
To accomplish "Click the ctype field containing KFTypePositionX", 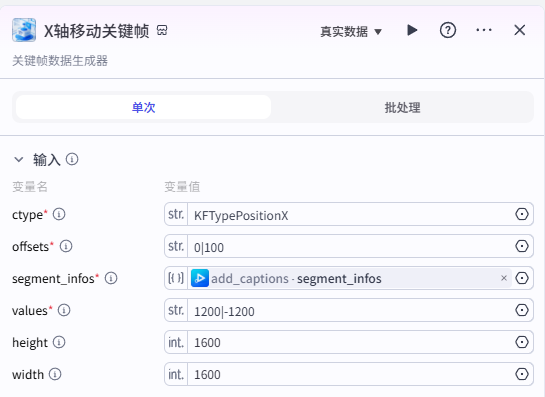I will (x=349, y=214).
